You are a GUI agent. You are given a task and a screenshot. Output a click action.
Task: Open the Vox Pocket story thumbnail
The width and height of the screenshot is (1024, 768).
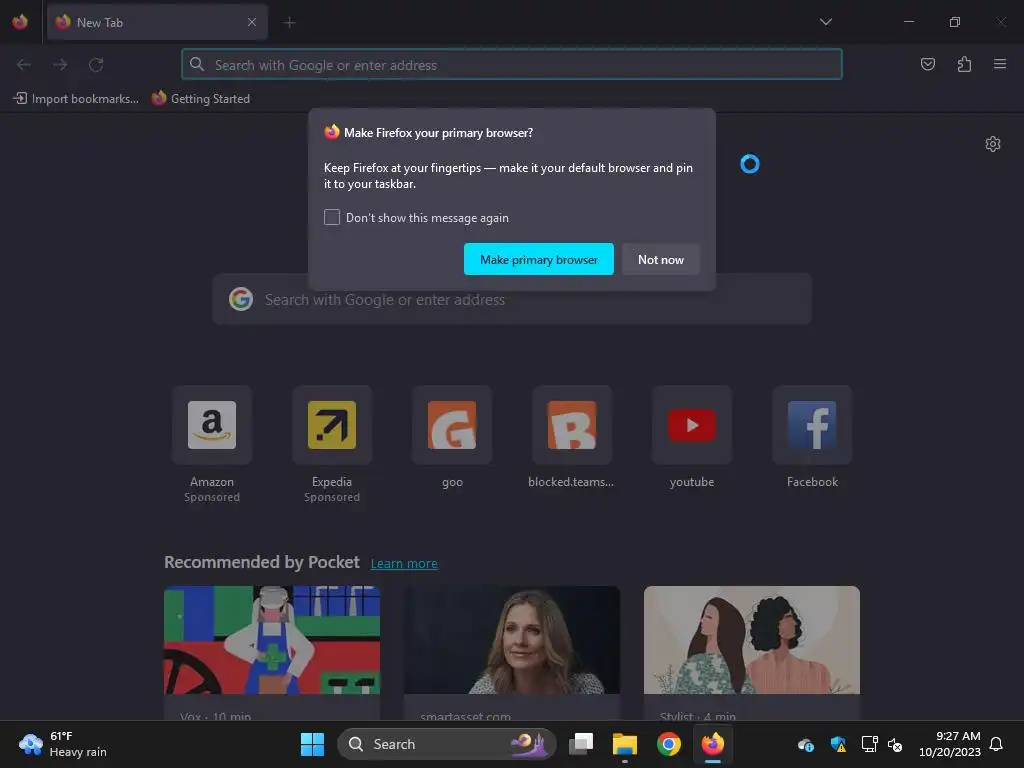[x=272, y=640]
